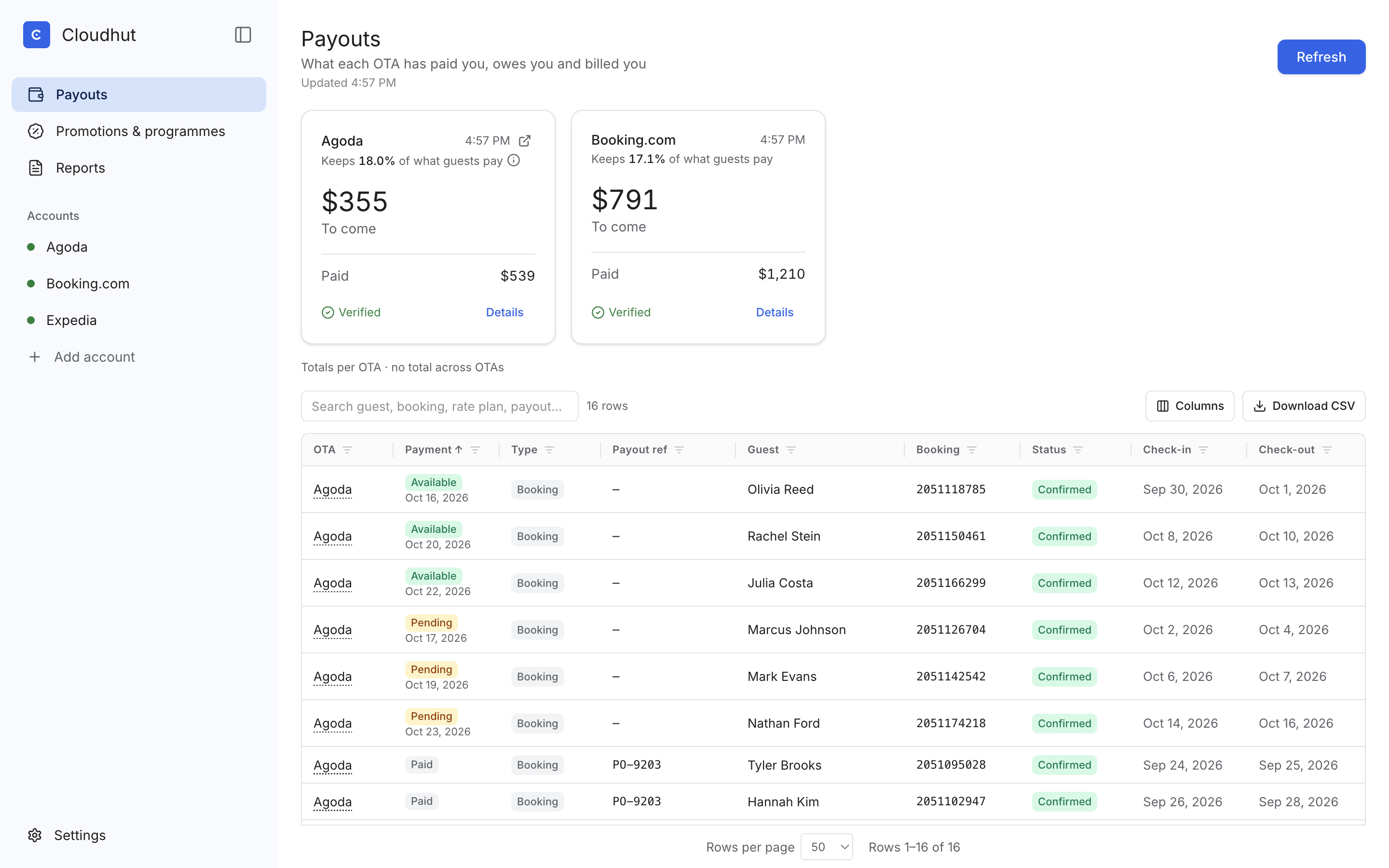Screen dimensions: 1389x868
Task: Select the Agoda account in sidebar
Action: [67, 247]
